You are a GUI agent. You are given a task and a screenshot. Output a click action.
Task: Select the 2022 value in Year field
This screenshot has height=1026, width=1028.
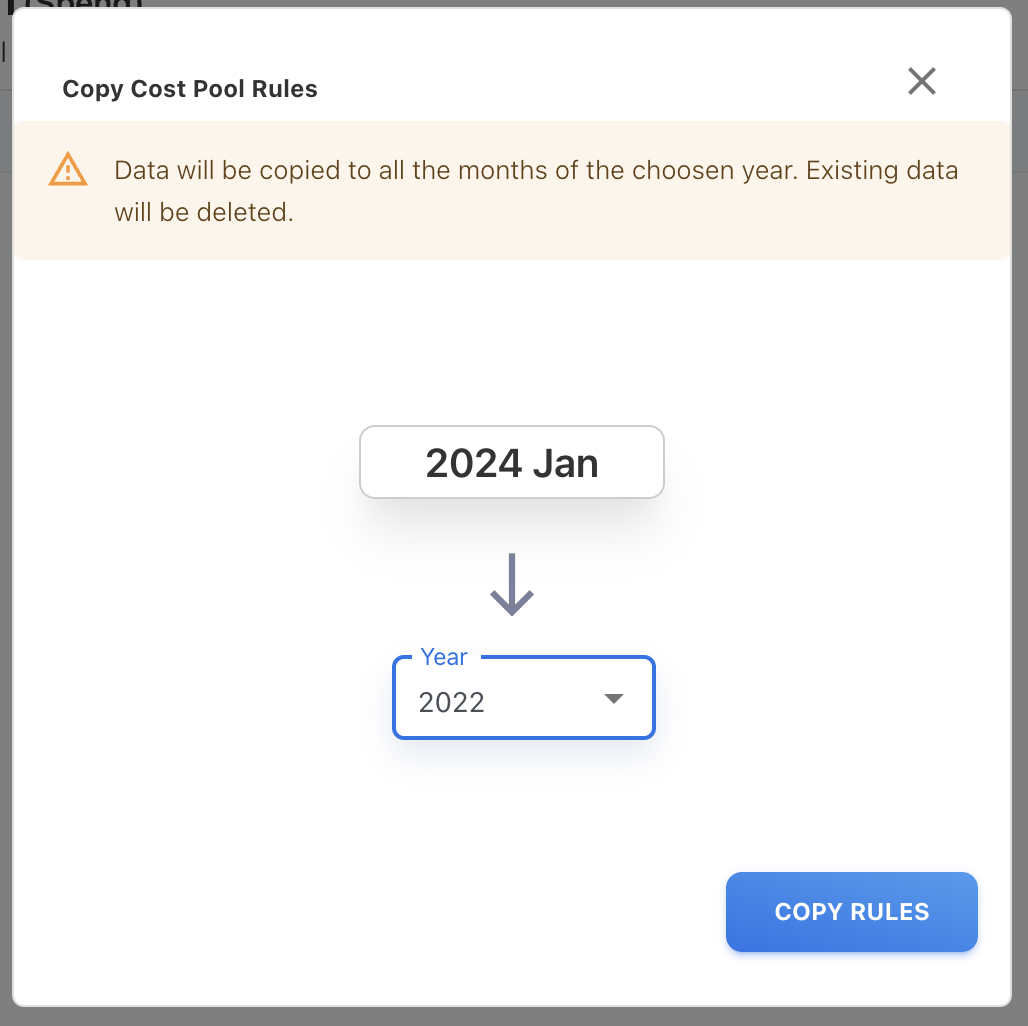click(452, 703)
